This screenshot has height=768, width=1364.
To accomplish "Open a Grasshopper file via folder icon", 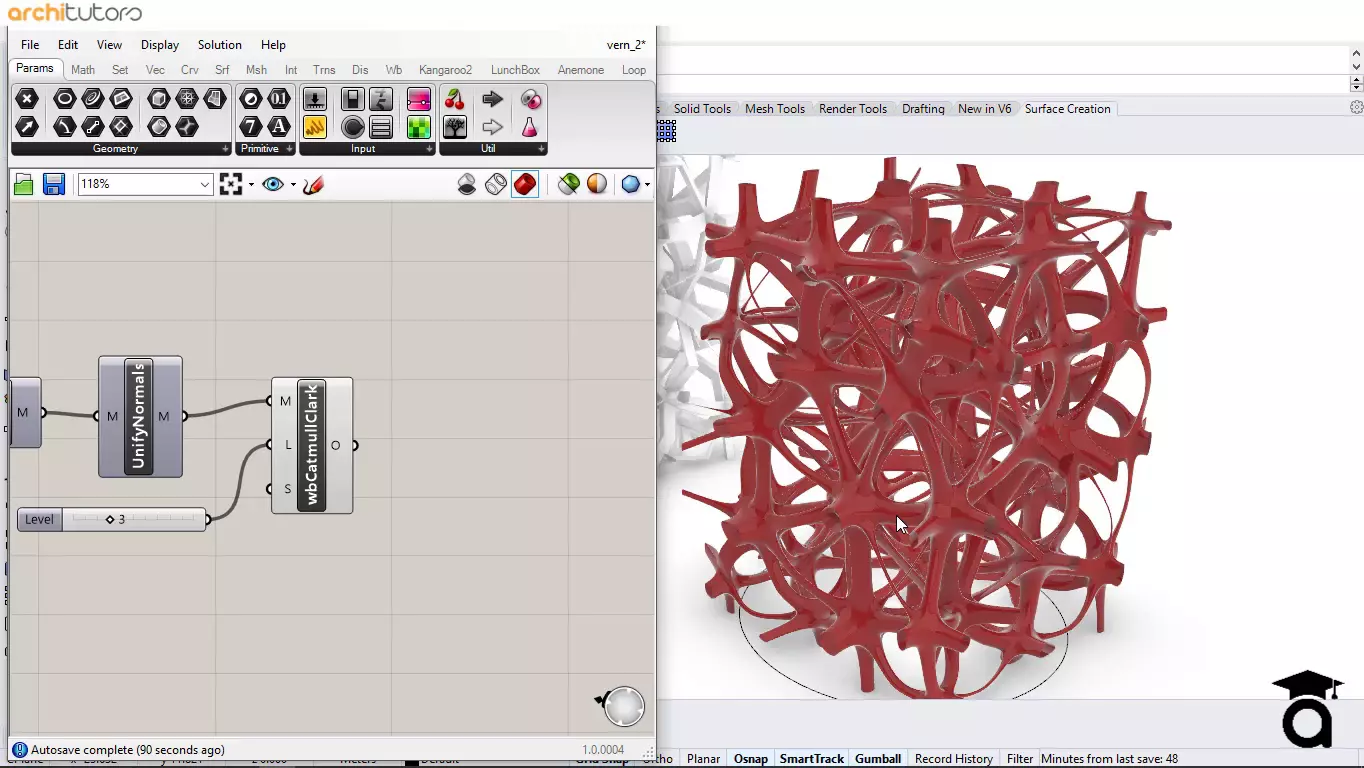I will click(x=24, y=184).
